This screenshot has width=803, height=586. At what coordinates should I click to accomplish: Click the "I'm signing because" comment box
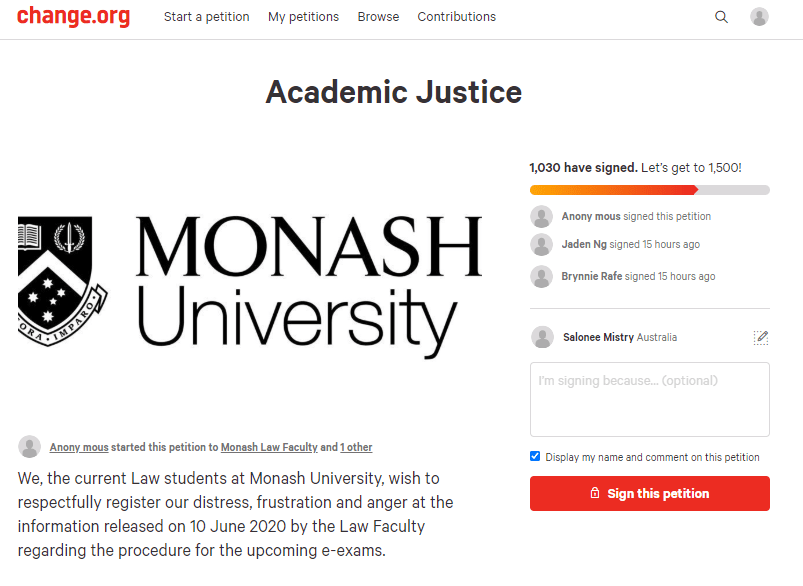[x=649, y=399]
